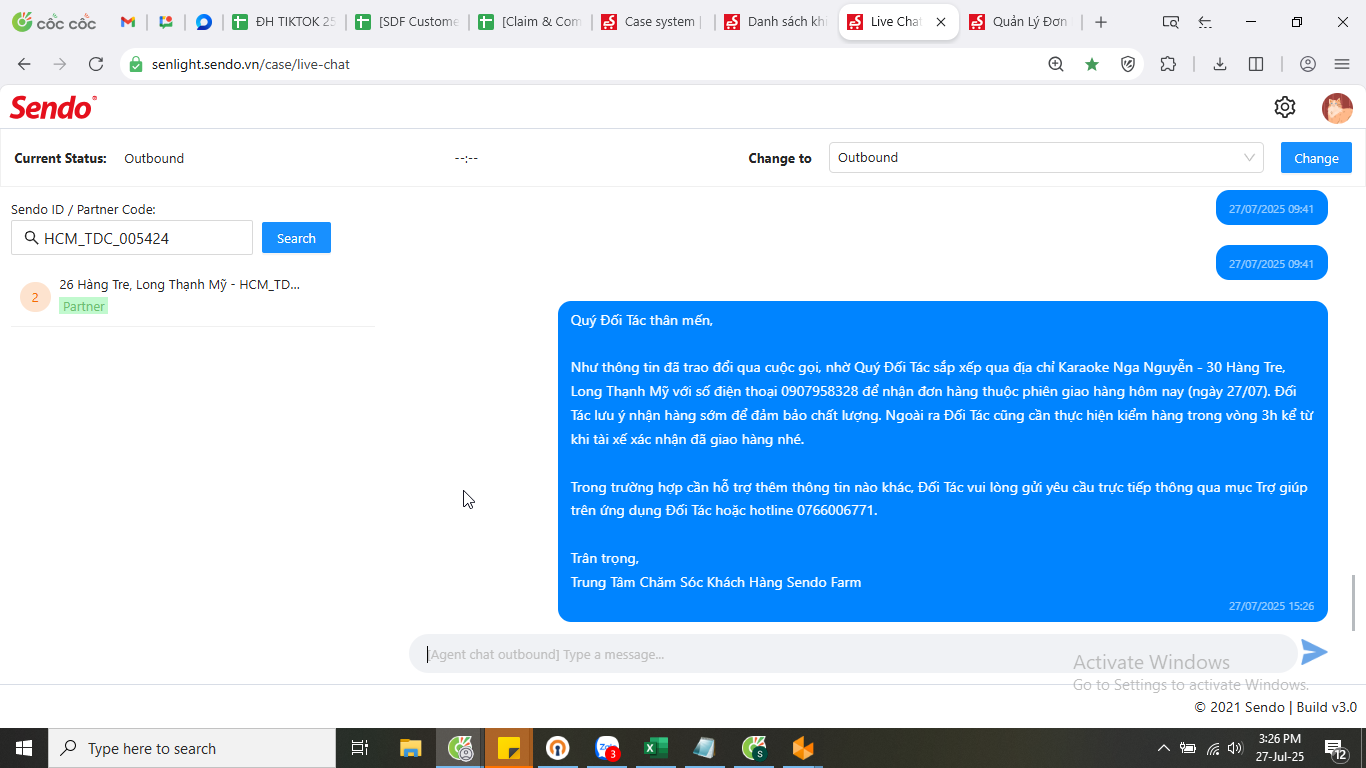
Task: Open the user avatar in the Sendo header
Action: point(1337,108)
